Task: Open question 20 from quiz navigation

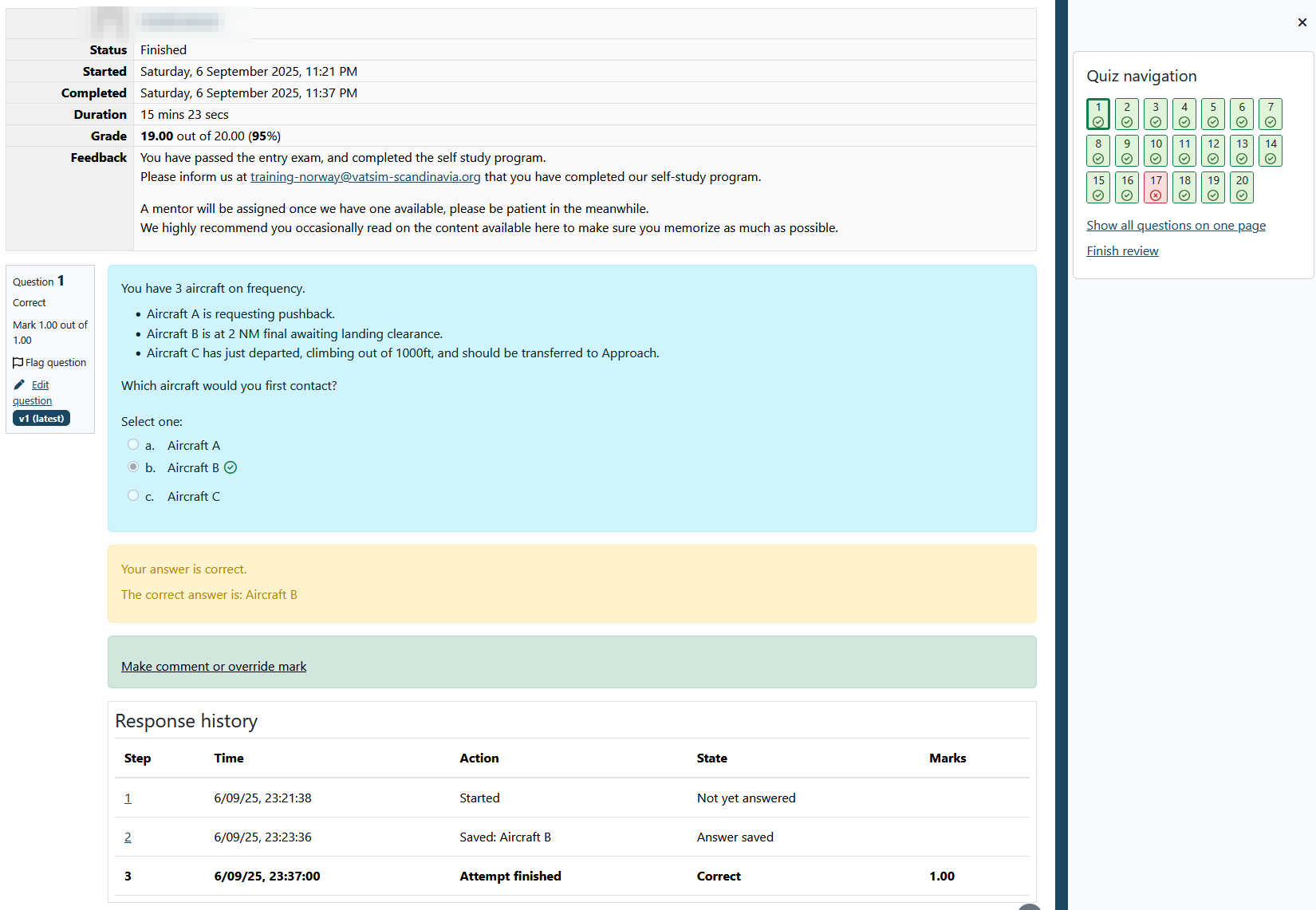Action: 1242,187
